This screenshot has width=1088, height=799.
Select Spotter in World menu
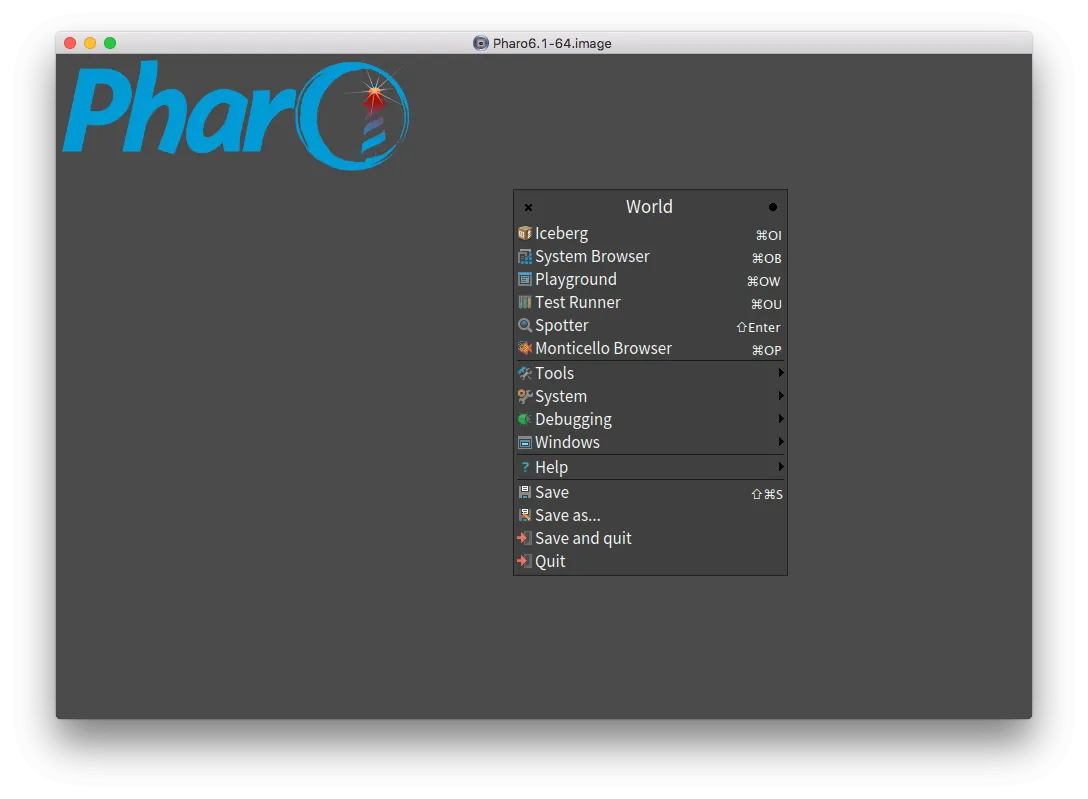click(x=650, y=325)
